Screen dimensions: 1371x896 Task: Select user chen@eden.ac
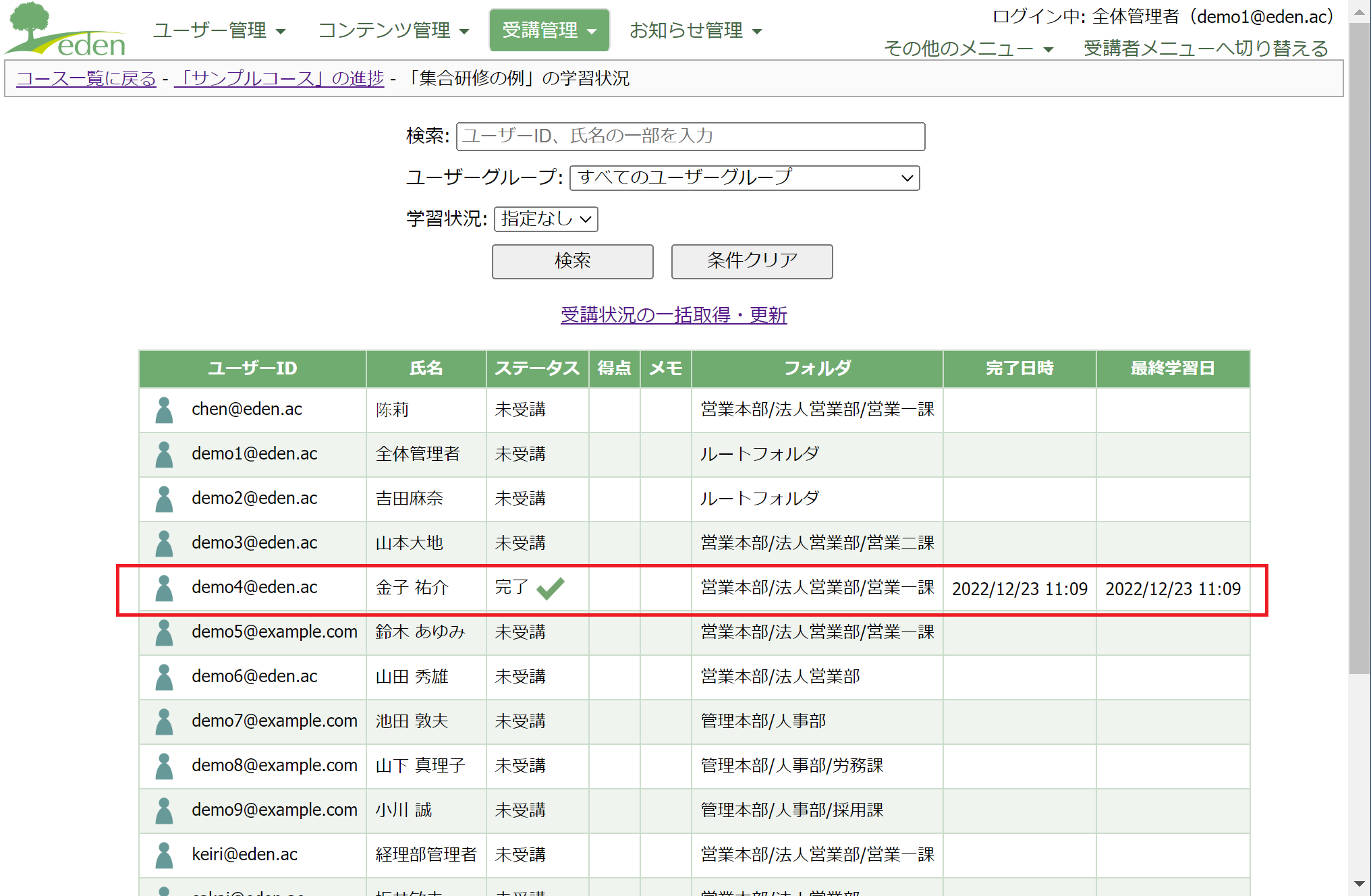pyautogui.click(x=247, y=409)
